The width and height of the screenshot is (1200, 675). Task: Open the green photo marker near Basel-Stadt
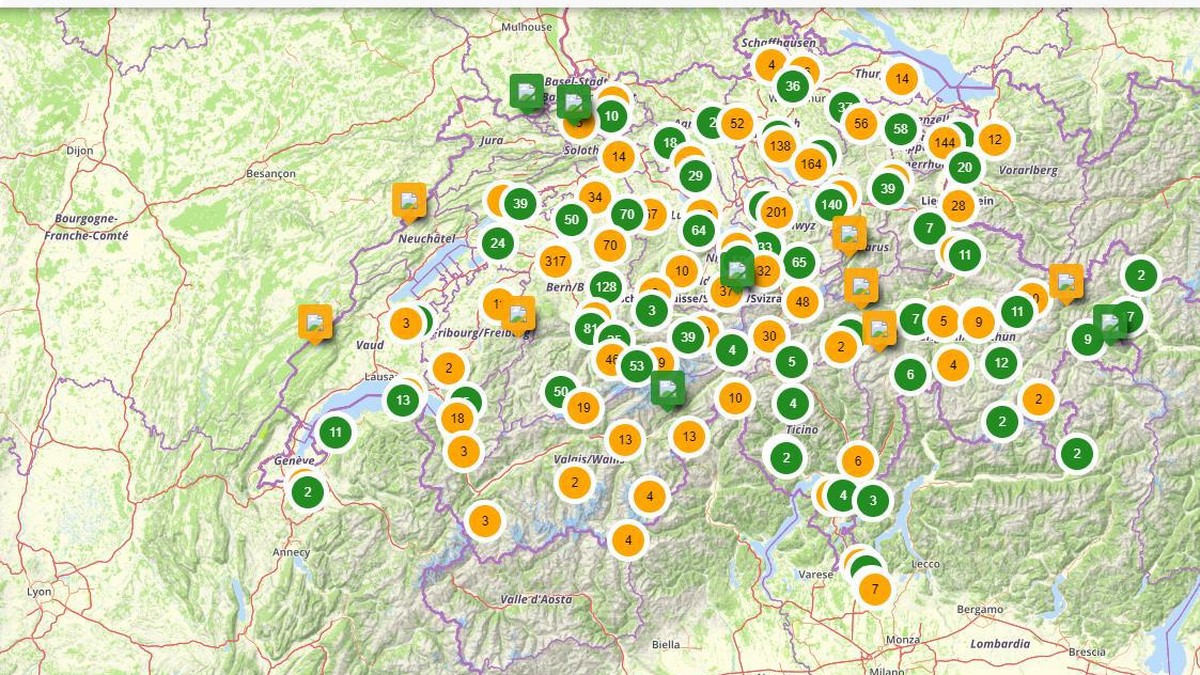point(525,92)
